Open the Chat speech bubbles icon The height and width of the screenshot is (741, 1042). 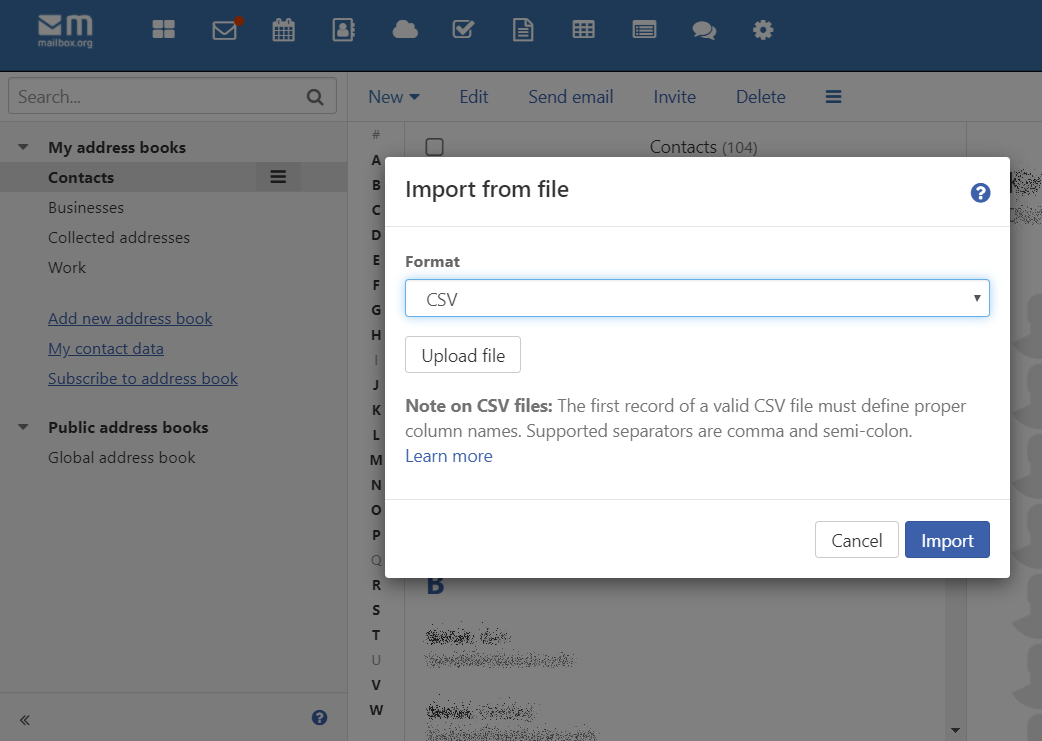[x=704, y=30]
